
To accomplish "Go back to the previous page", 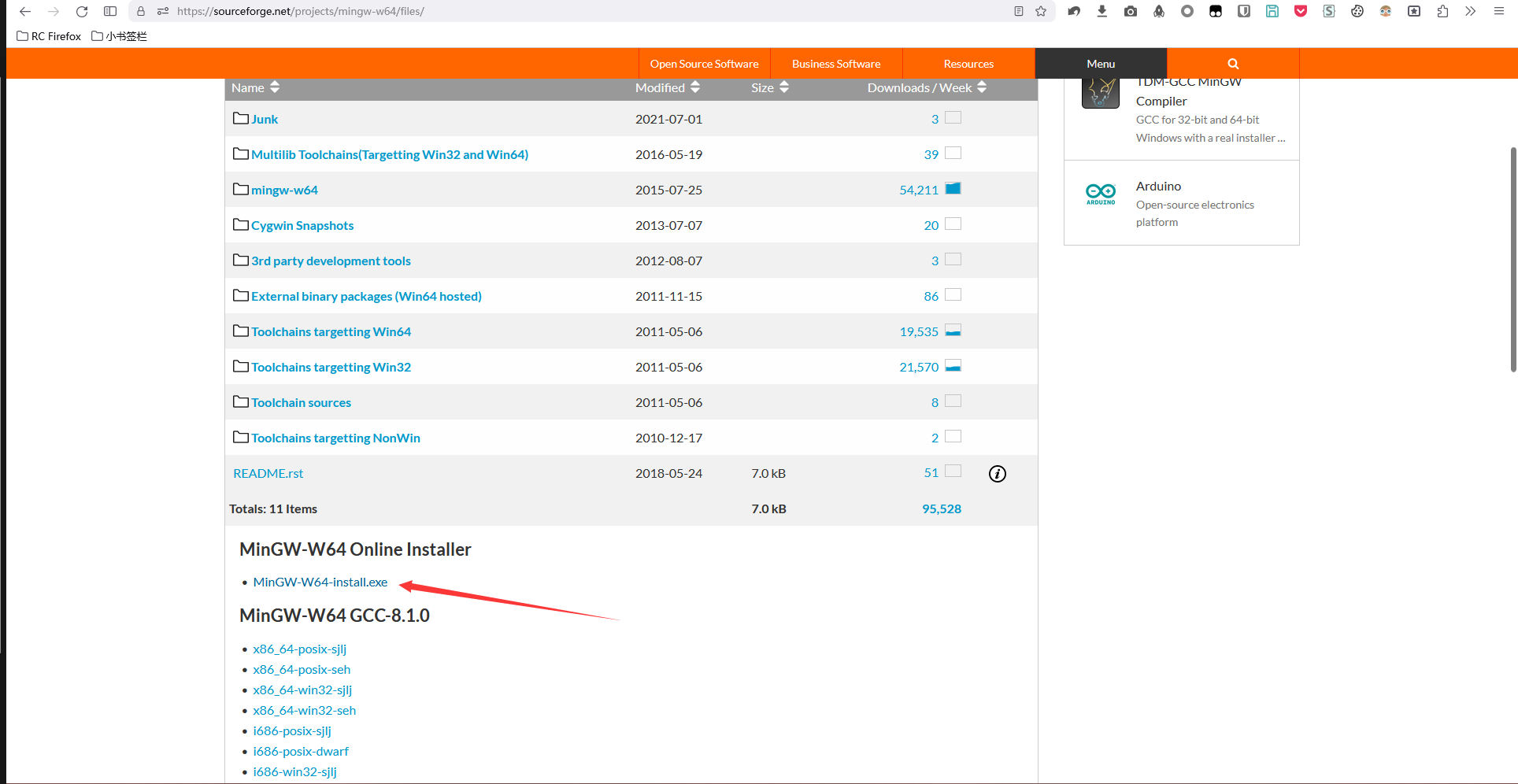I will pos(25,11).
